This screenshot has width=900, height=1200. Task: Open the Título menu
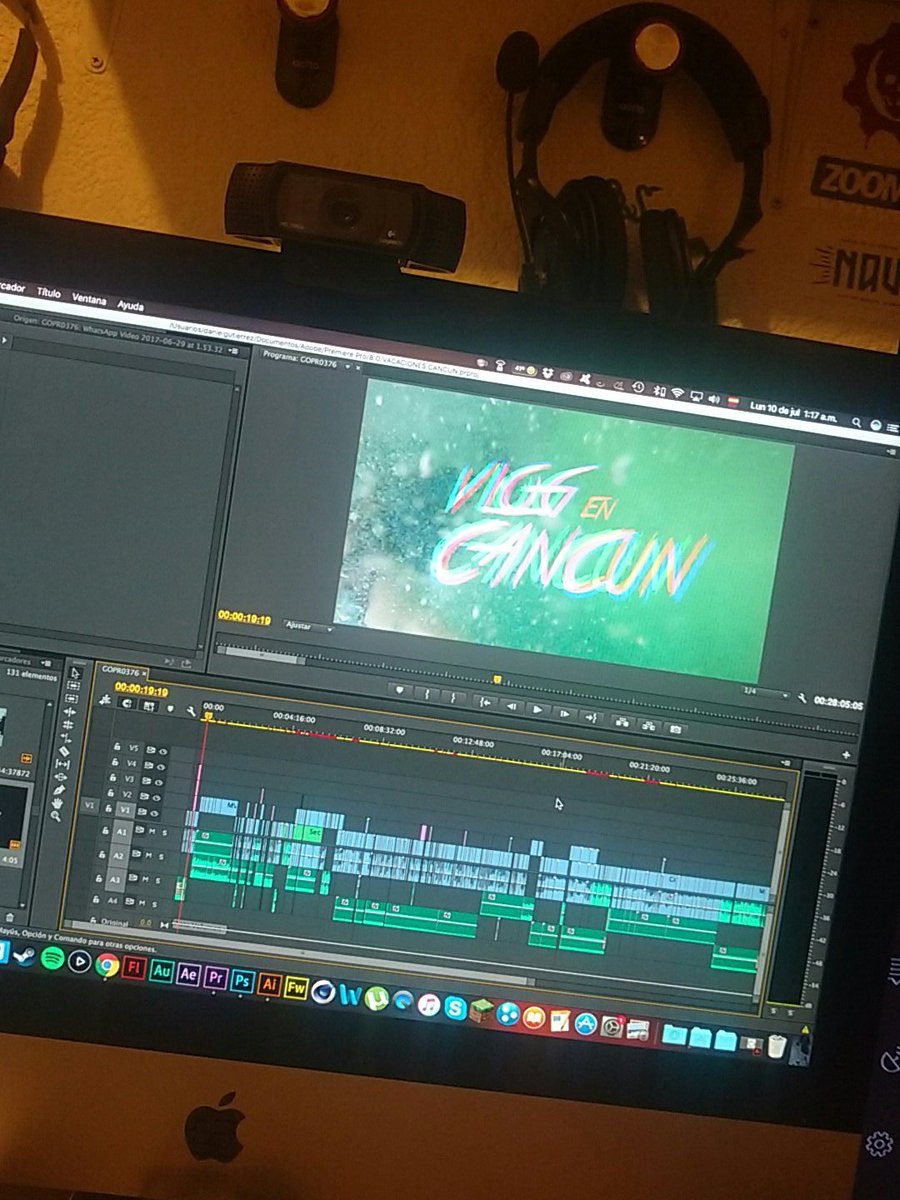pos(48,293)
